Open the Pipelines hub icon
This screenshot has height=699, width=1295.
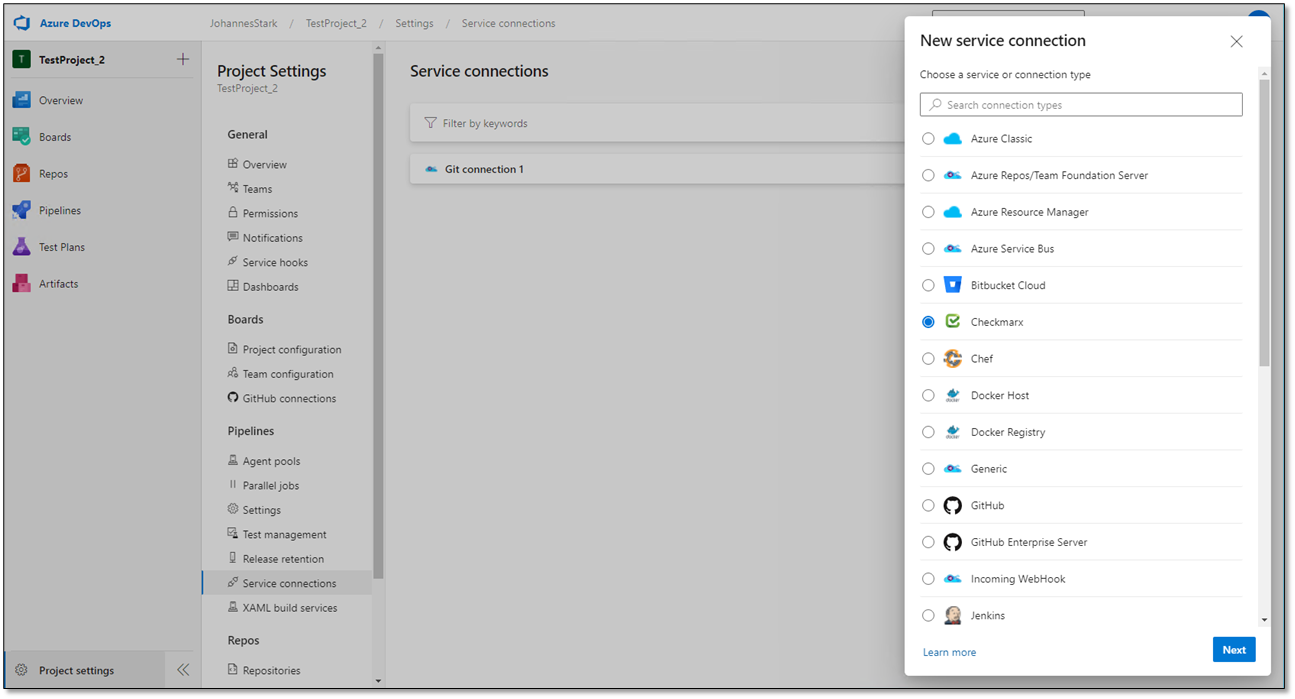21,211
